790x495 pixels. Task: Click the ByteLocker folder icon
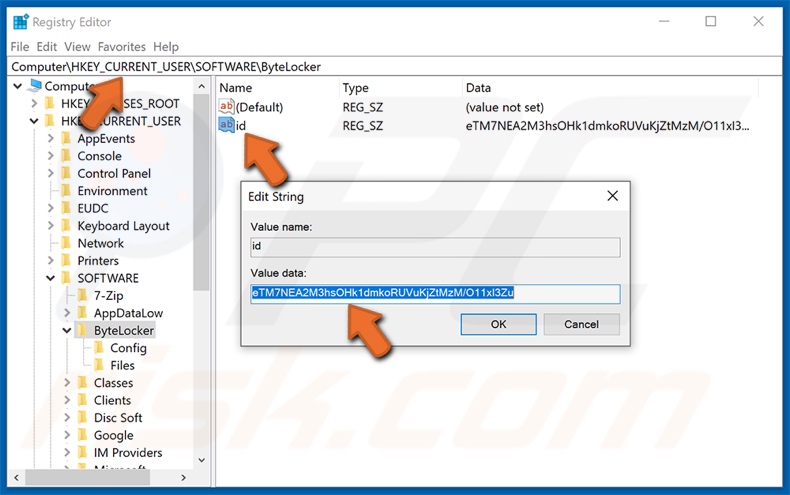[x=83, y=331]
